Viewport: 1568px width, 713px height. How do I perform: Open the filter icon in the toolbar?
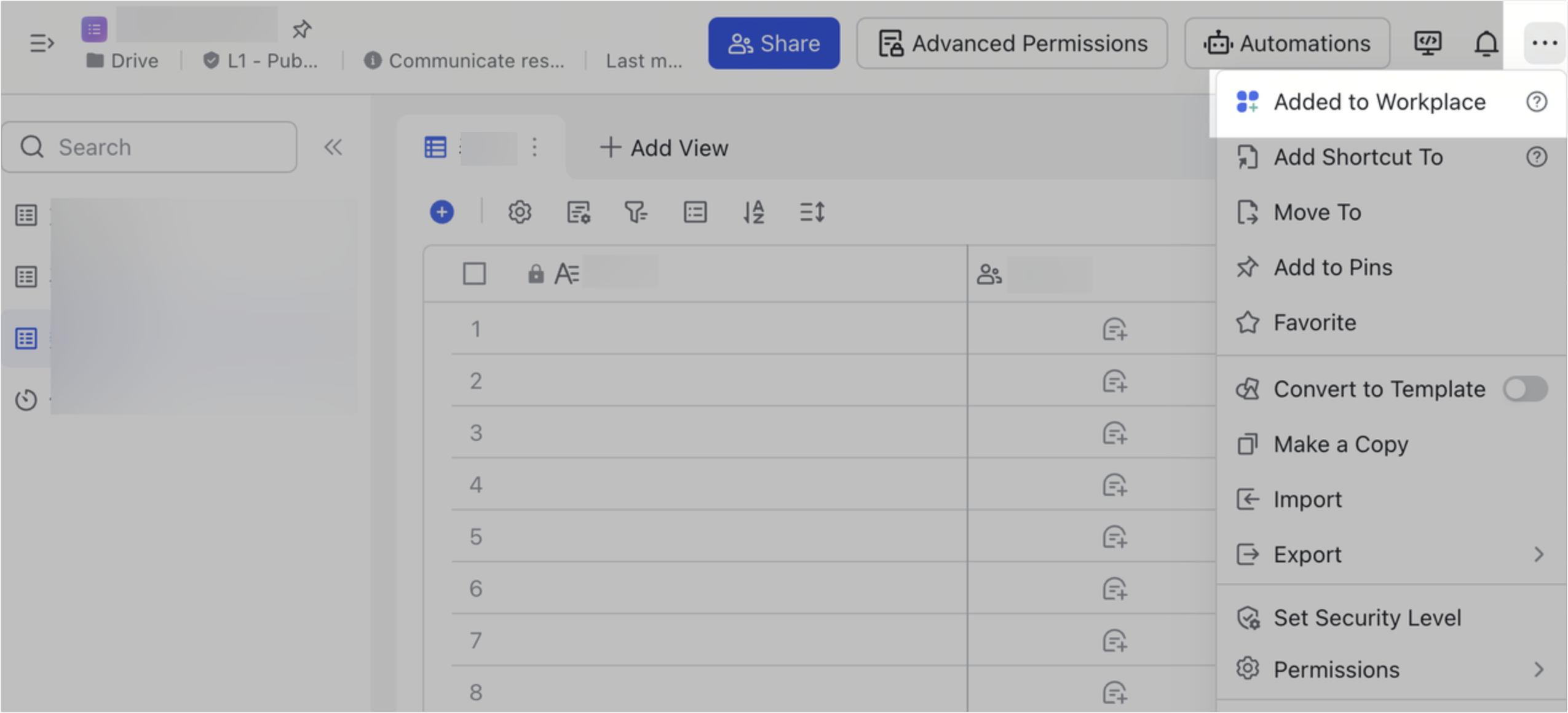tap(636, 212)
